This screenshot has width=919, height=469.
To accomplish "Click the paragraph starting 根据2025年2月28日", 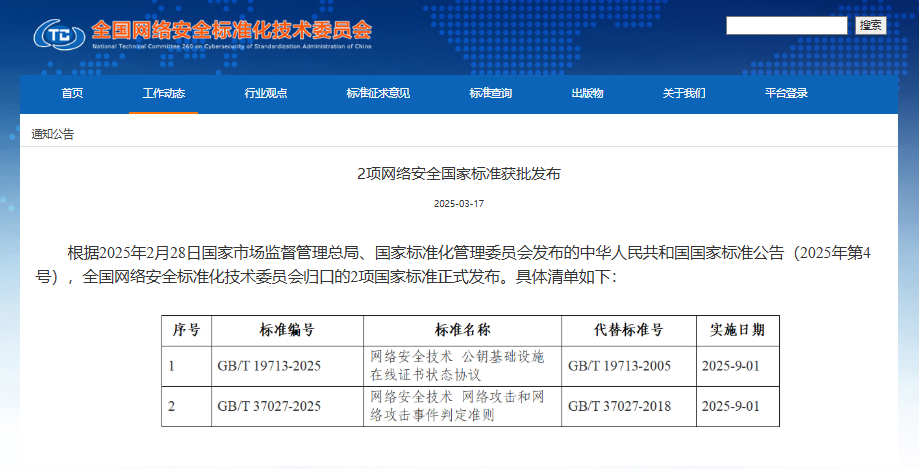I will [453, 265].
